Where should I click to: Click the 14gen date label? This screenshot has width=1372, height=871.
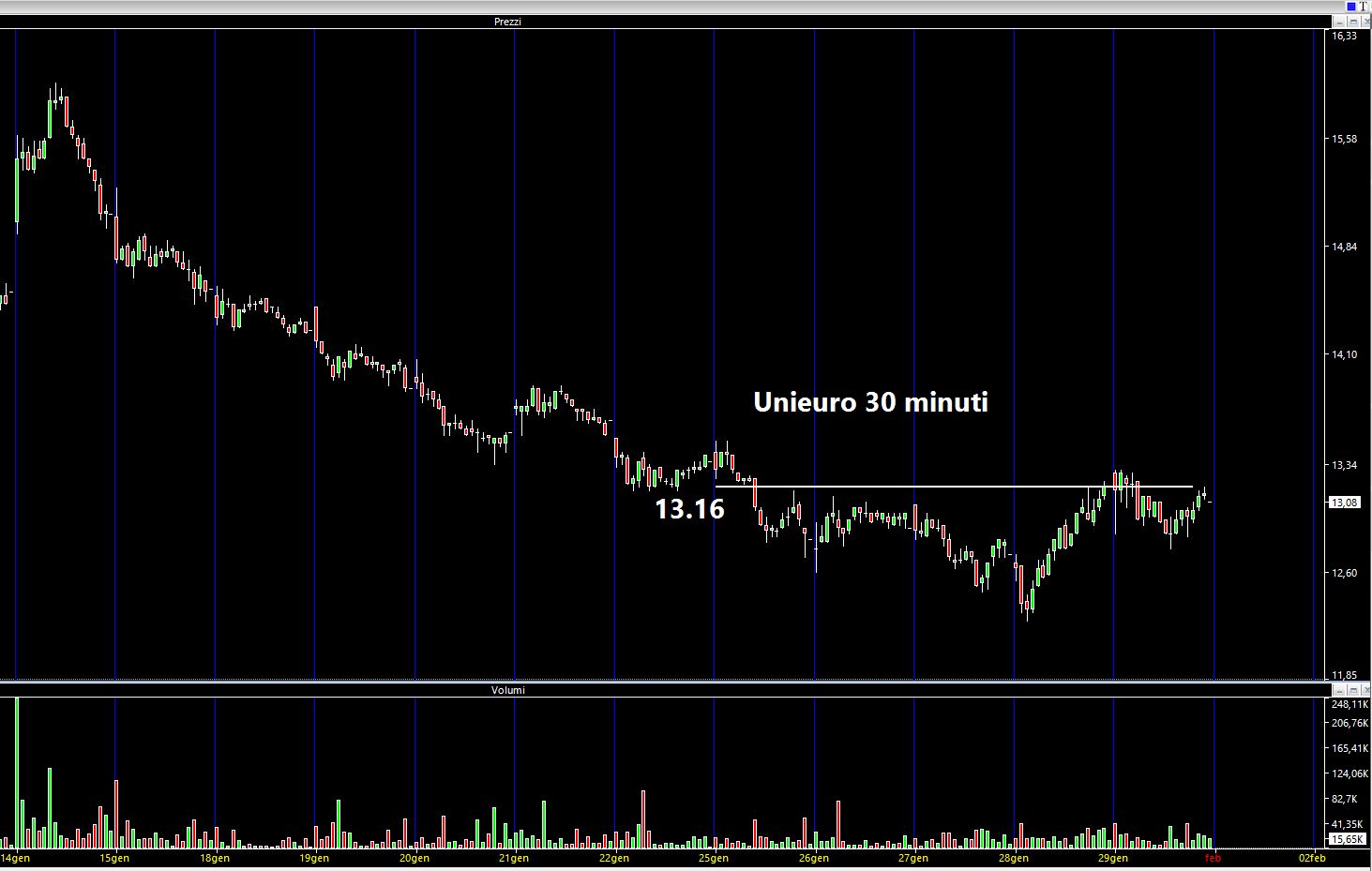pyautogui.click(x=15, y=858)
